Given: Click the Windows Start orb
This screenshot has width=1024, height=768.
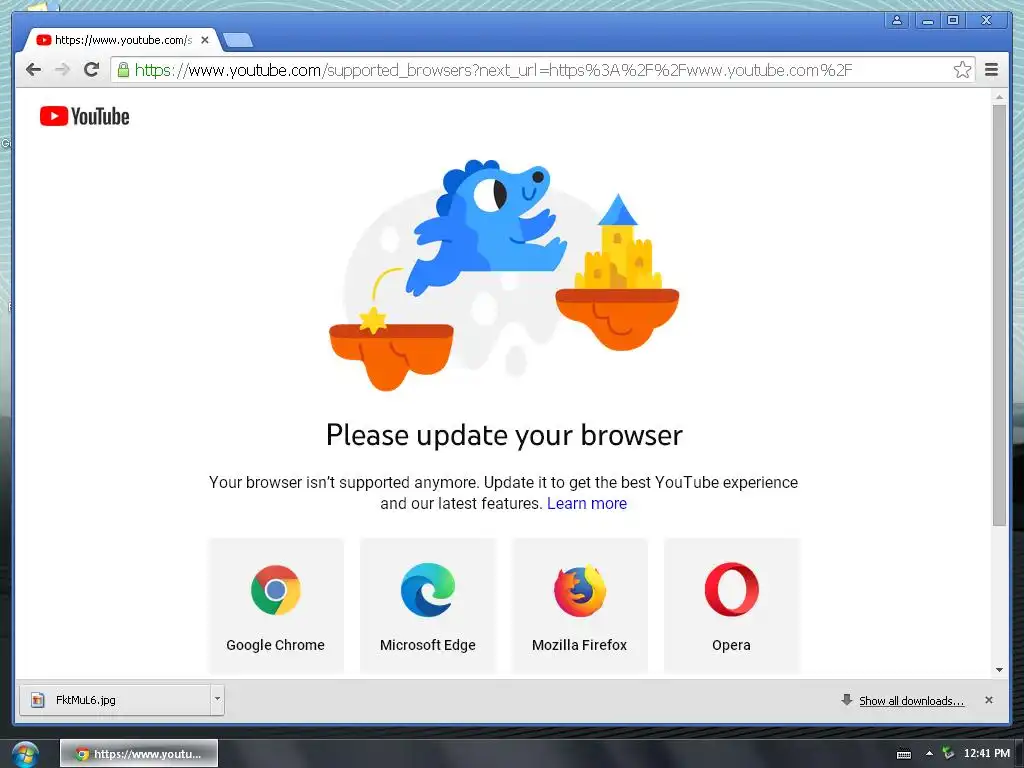Looking at the screenshot, I should tap(25, 754).
